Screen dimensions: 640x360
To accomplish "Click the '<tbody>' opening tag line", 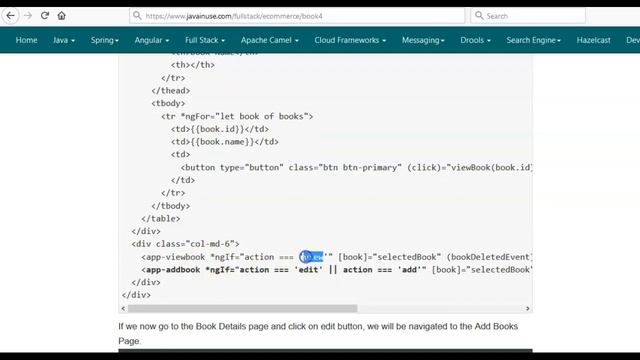I will tap(168, 103).
